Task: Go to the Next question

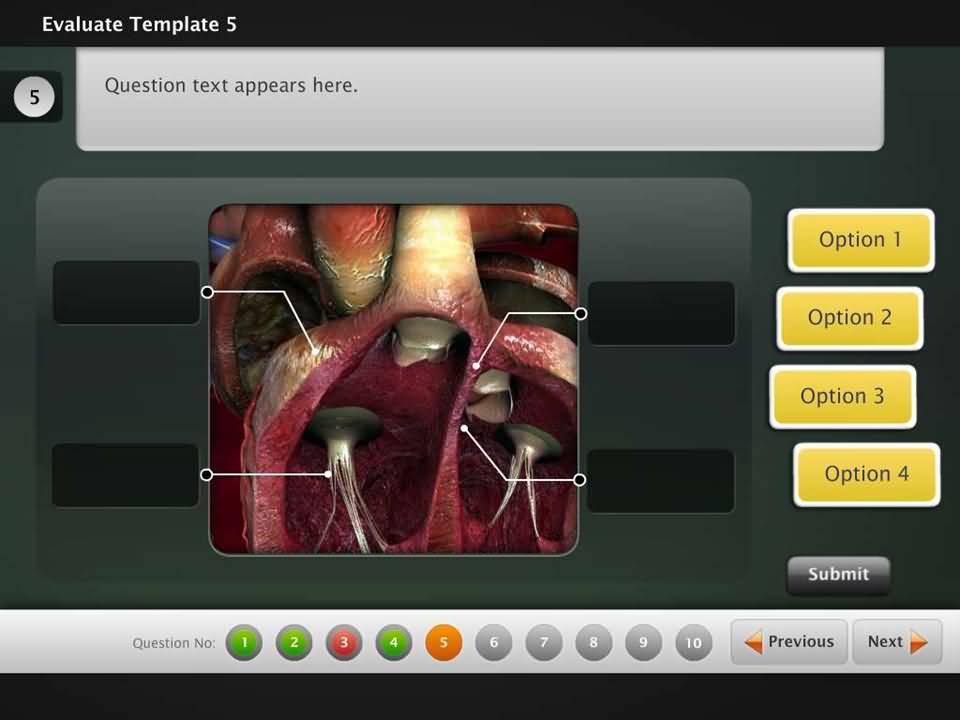Action: [x=897, y=642]
